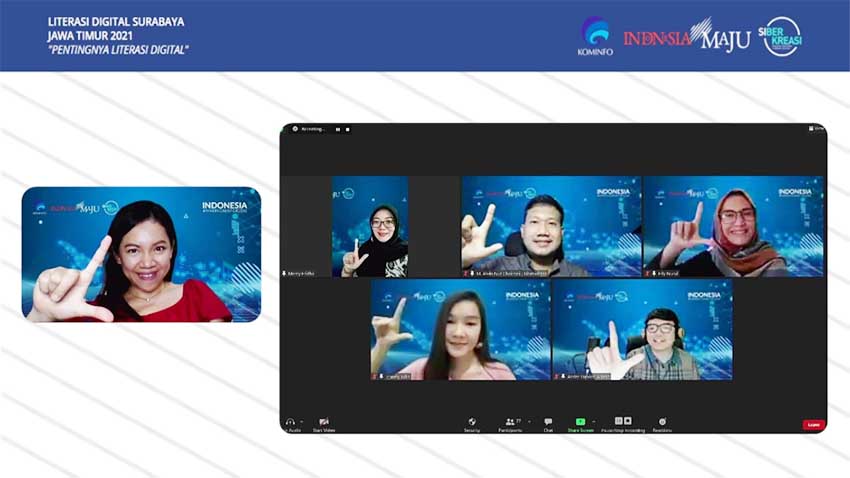Expand the arrow next to Participants
Viewport: 850px width, 478px height.
[x=529, y=422]
